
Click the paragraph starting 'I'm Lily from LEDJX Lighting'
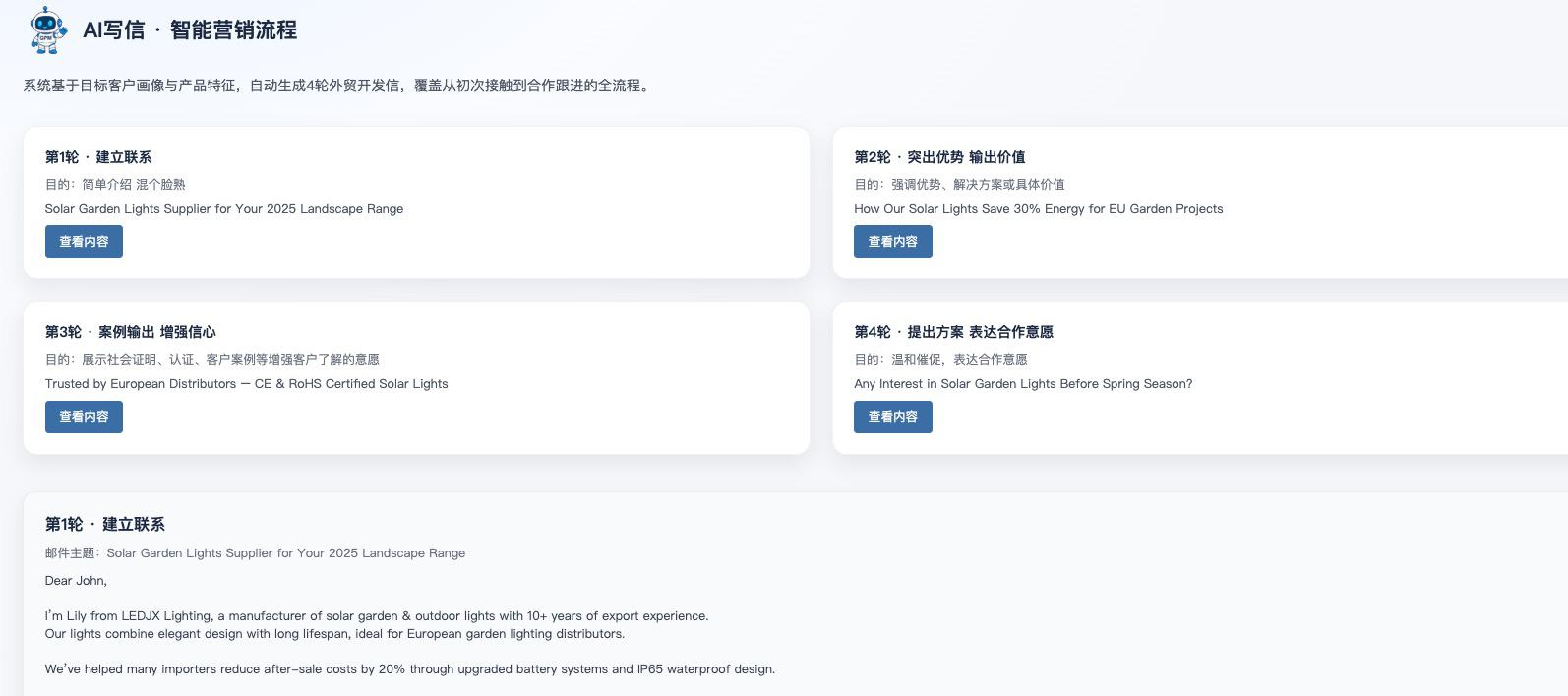pos(376,616)
